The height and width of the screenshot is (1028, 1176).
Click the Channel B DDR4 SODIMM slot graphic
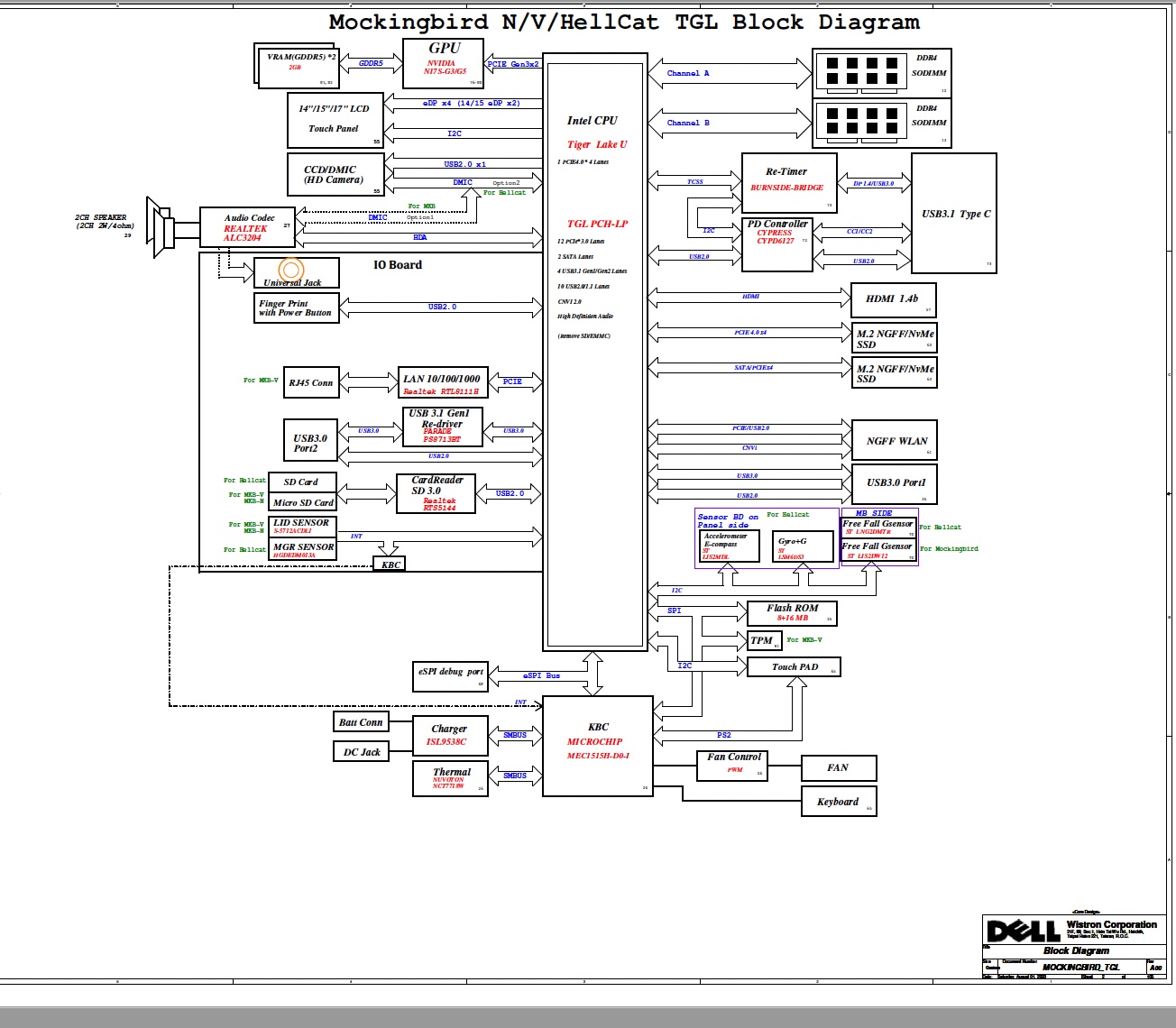(x=859, y=123)
